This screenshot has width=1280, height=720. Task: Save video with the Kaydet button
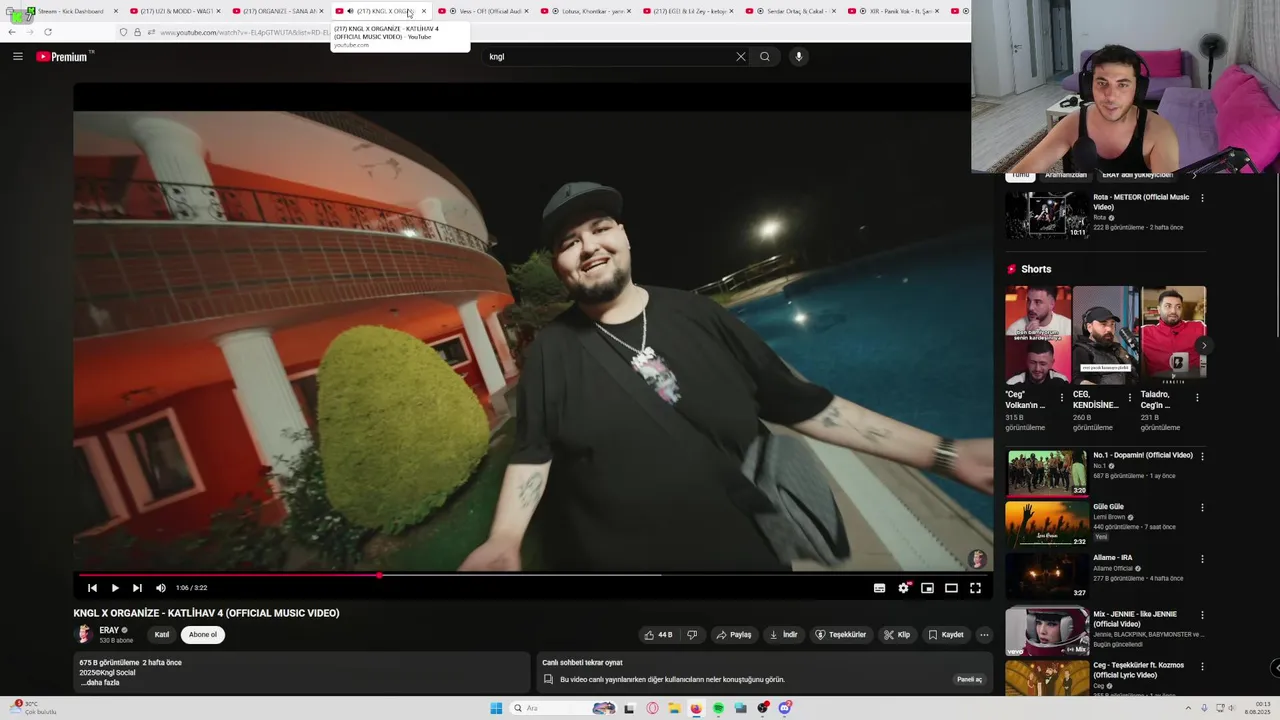946,634
